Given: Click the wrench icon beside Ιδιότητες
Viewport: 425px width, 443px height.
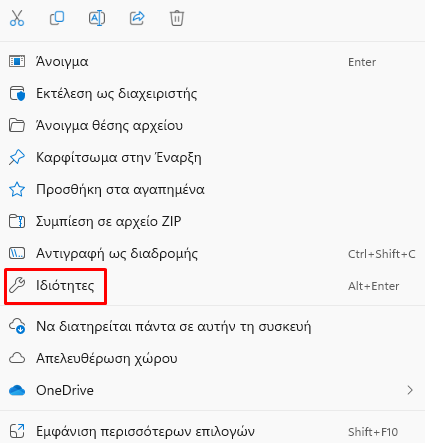Looking at the screenshot, I should 17,286.
